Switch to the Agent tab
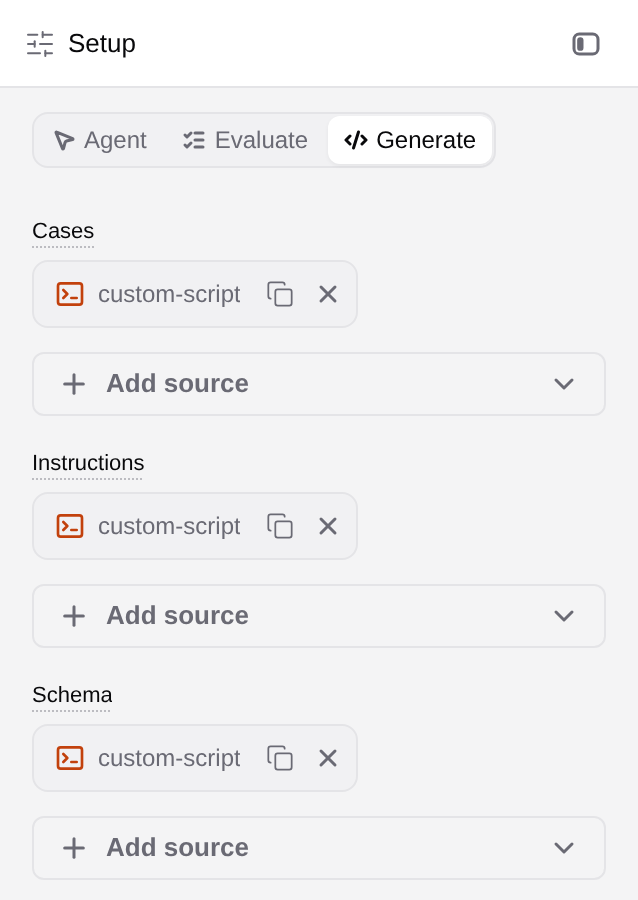 101,140
